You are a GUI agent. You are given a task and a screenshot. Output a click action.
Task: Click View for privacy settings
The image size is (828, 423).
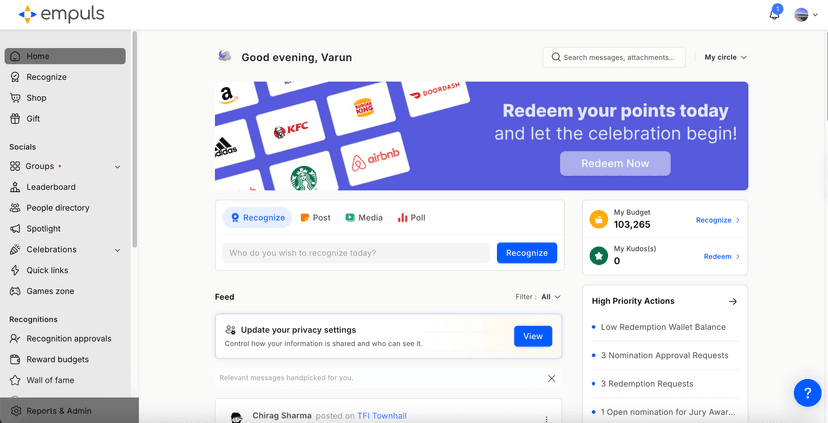532,336
